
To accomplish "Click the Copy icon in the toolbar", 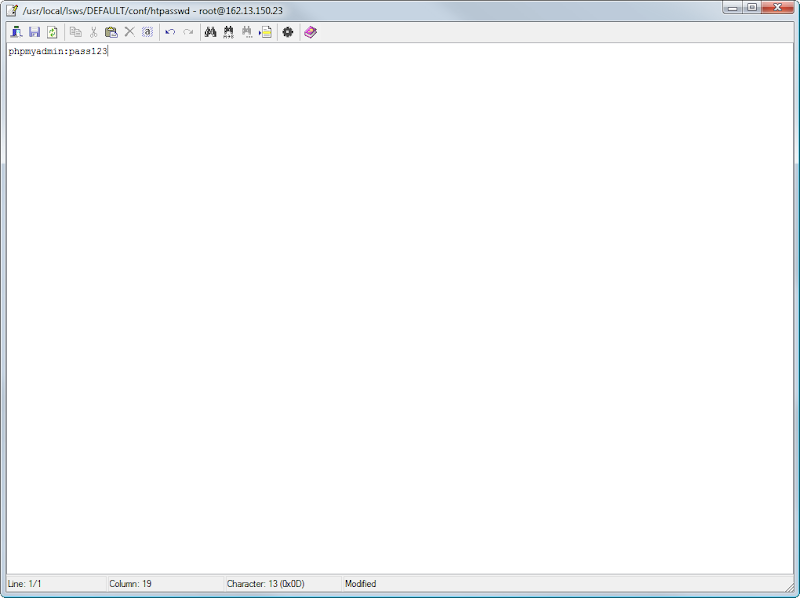I will pos(76,32).
